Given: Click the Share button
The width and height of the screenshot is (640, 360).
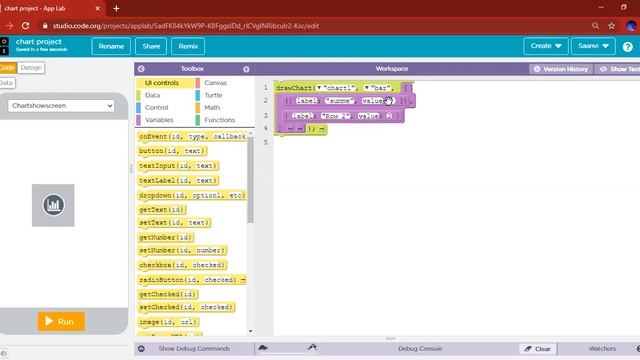Looking at the screenshot, I should 151,47.
